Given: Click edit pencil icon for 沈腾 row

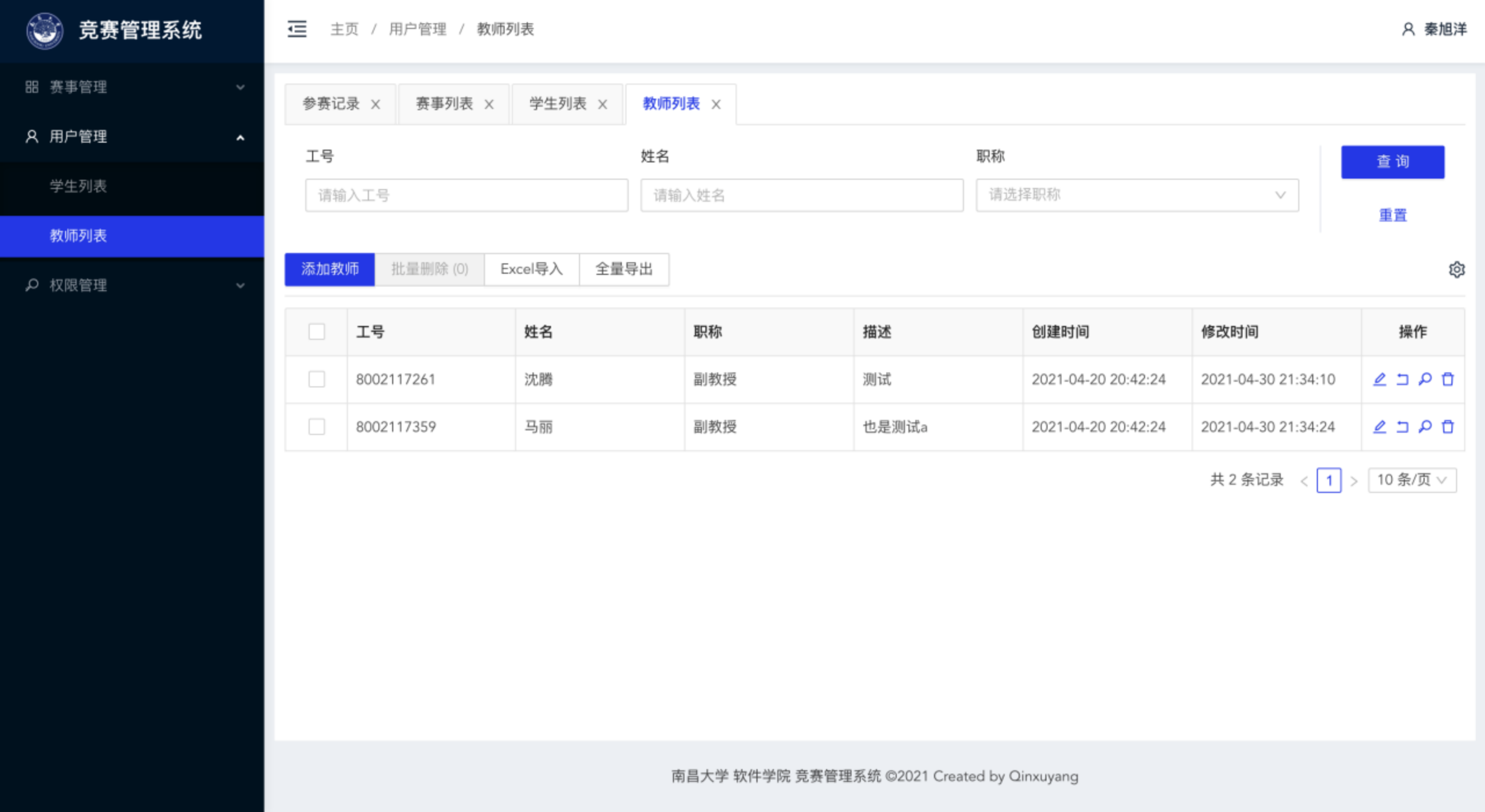Looking at the screenshot, I should pos(1379,379).
